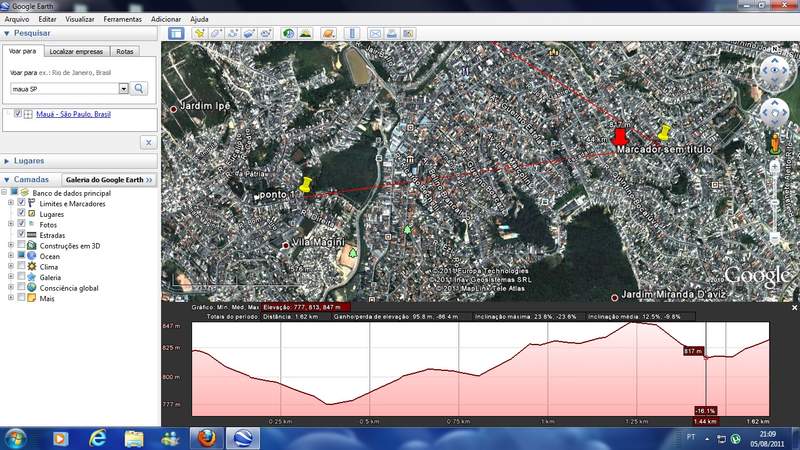This screenshot has height=450, width=800.
Task: Select the Add Image Overlay tool
Action: point(249,34)
